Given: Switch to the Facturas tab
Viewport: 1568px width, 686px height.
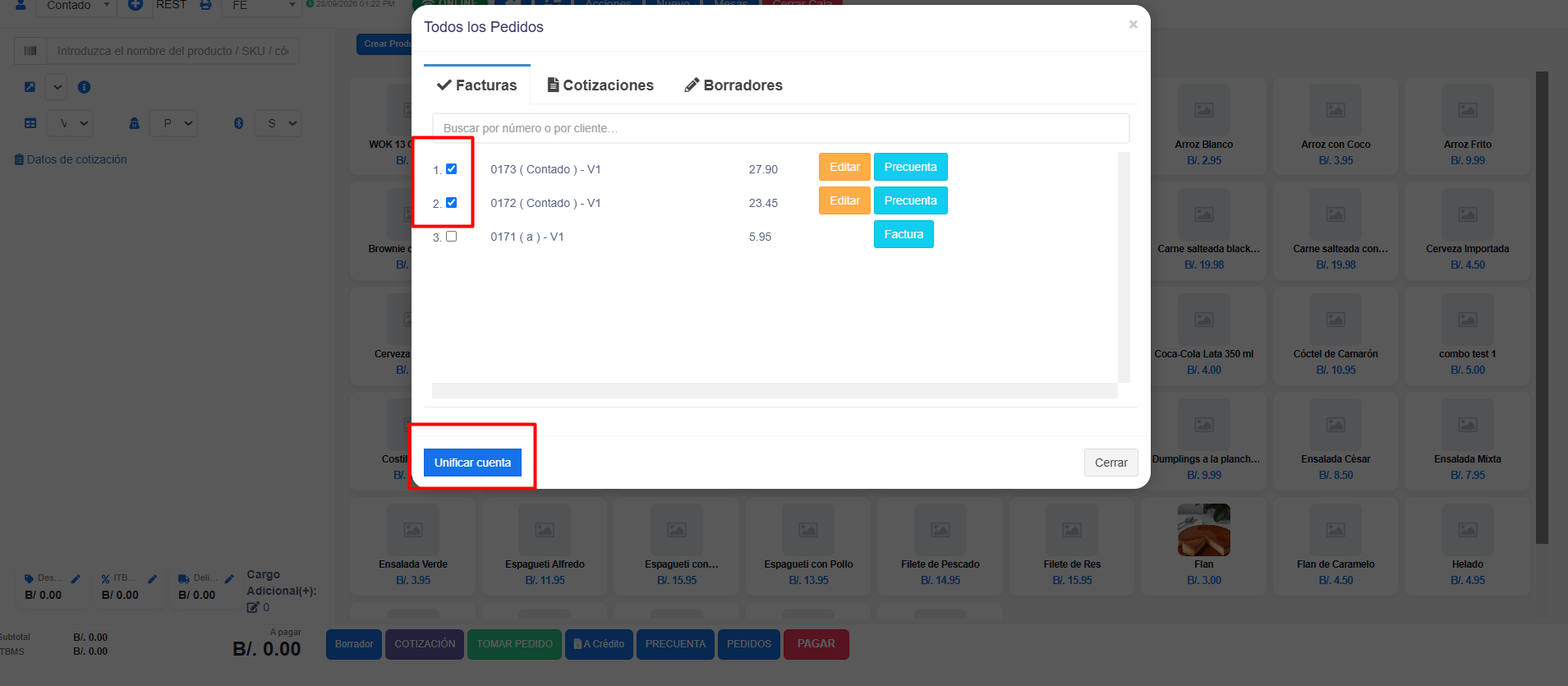Looking at the screenshot, I should point(477,85).
